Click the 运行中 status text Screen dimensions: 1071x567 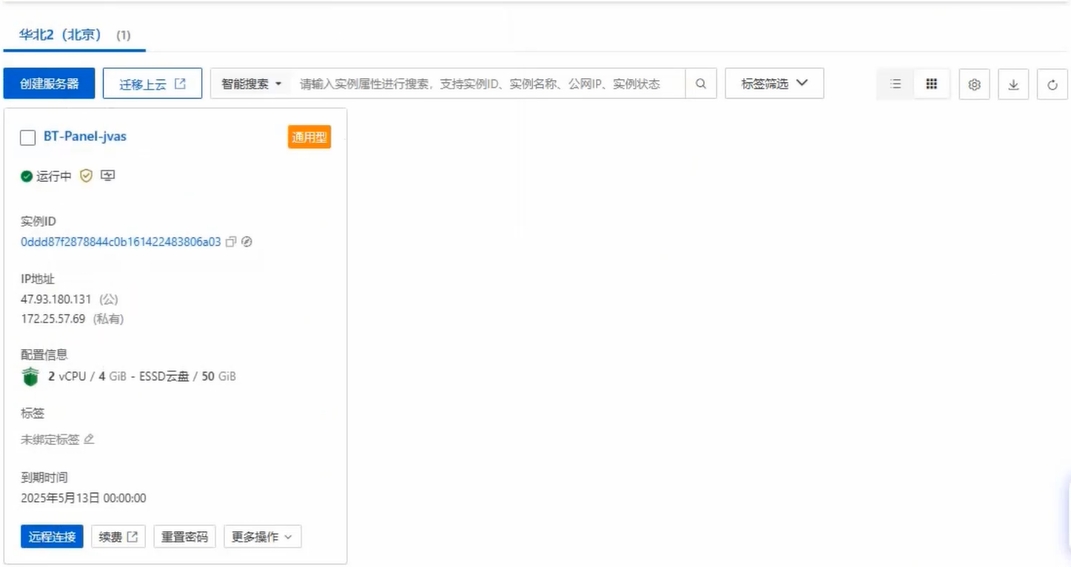click(54, 176)
